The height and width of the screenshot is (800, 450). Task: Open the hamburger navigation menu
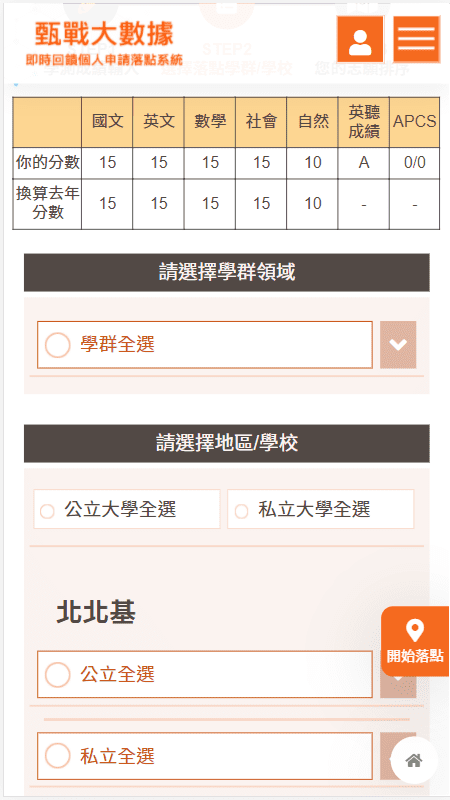416,39
